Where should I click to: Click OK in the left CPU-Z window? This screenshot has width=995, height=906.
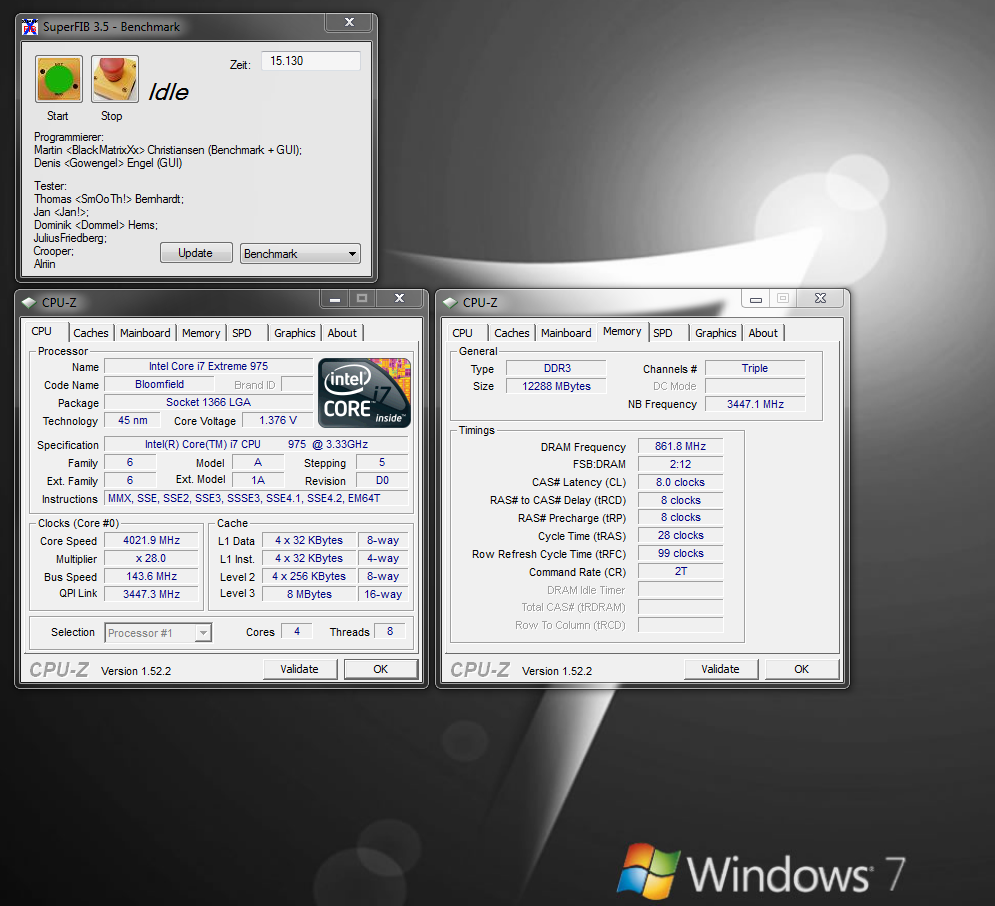[x=381, y=669]
